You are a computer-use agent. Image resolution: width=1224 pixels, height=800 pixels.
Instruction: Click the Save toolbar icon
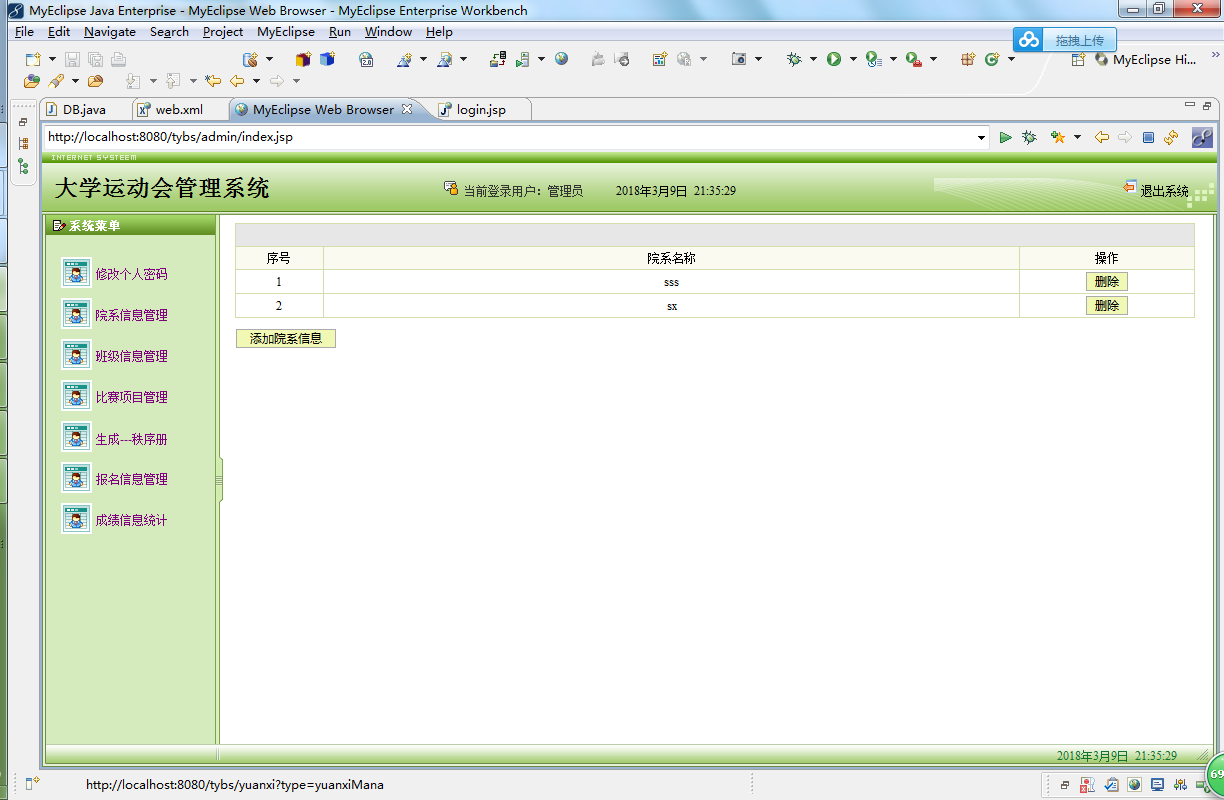pyautogui.click(x=72, y=60)
